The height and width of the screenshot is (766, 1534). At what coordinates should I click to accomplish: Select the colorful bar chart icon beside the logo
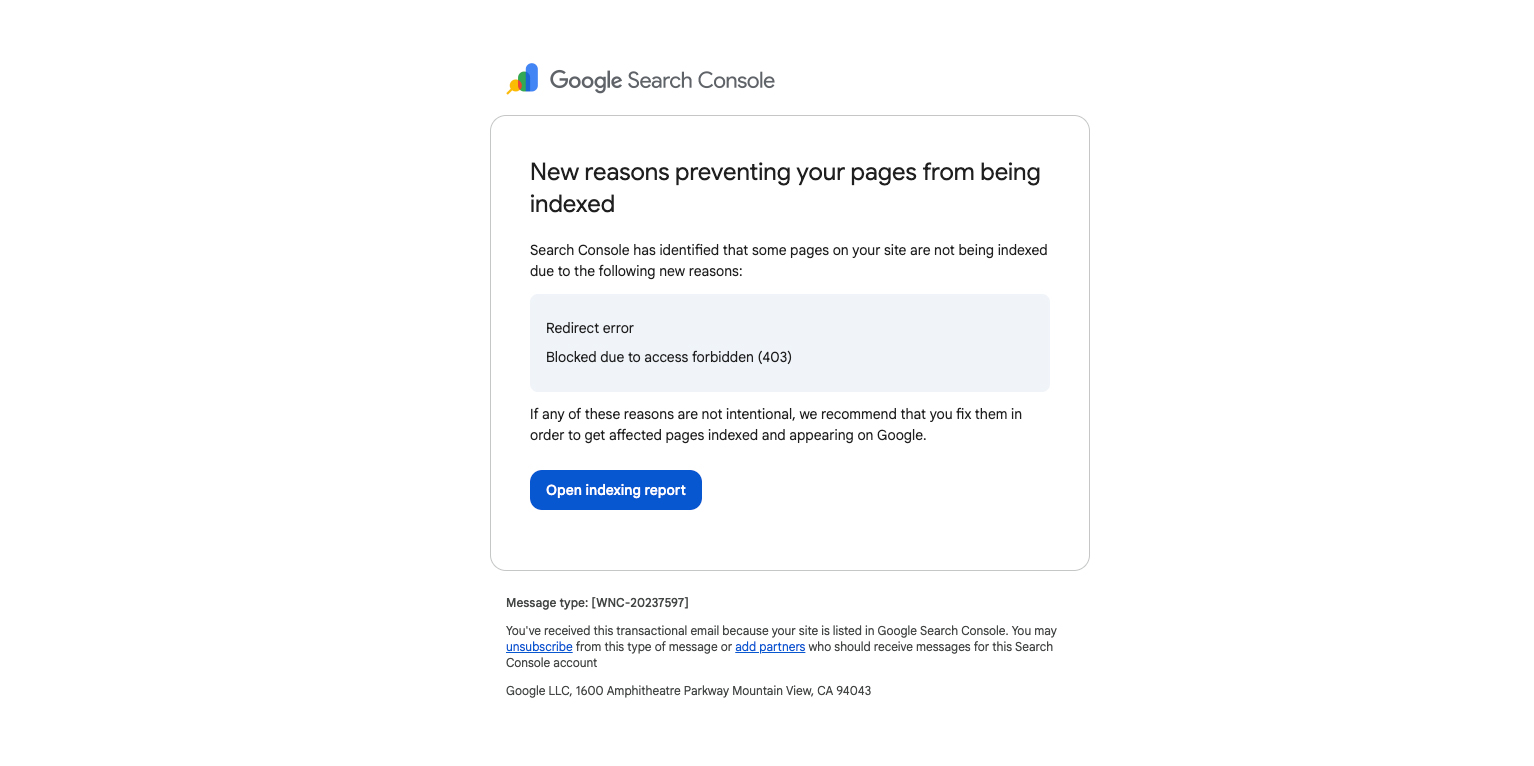pos(522,79)
